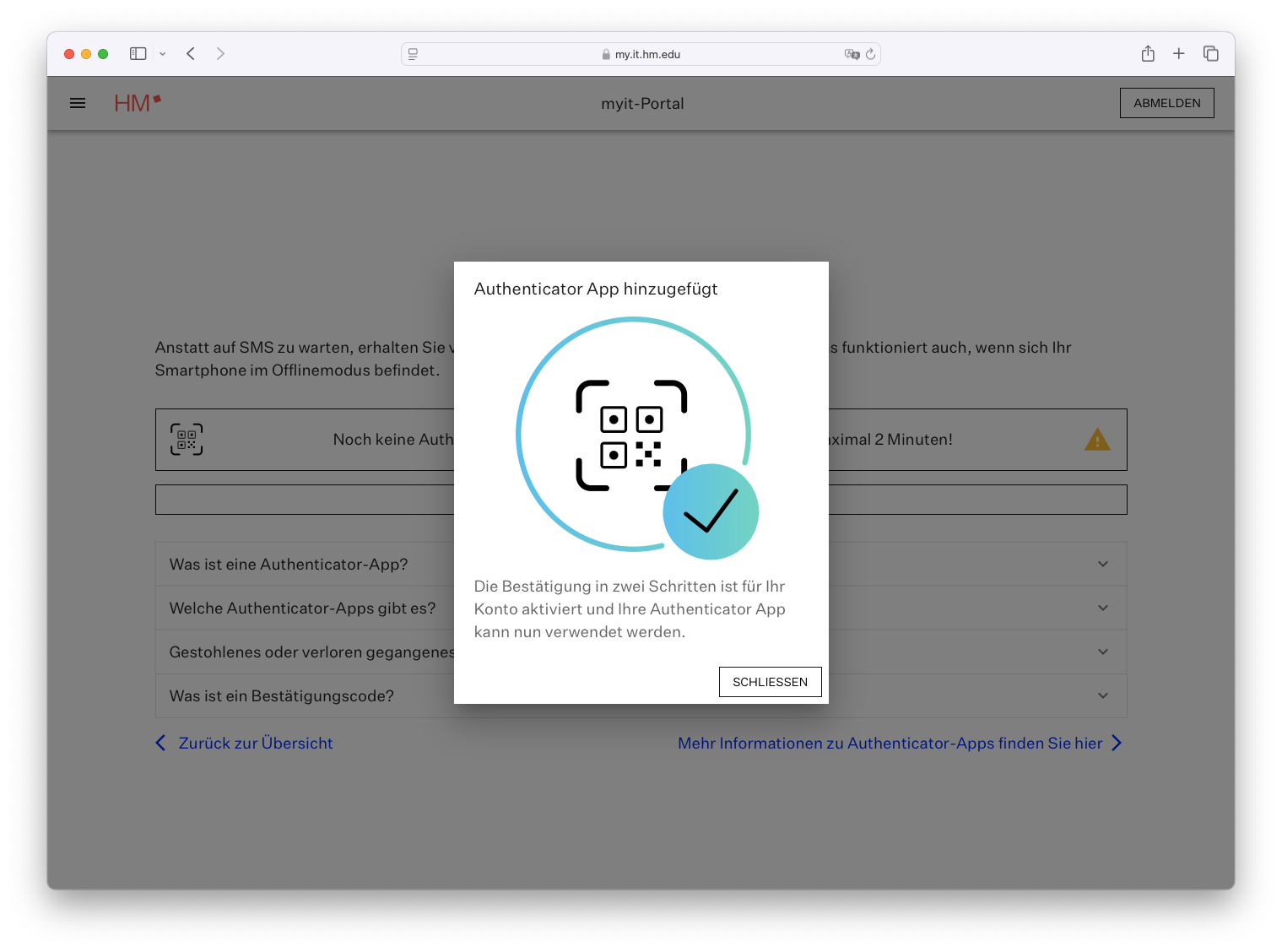
Task: Click the yellow warning triangle icon
Action: 1097,440
